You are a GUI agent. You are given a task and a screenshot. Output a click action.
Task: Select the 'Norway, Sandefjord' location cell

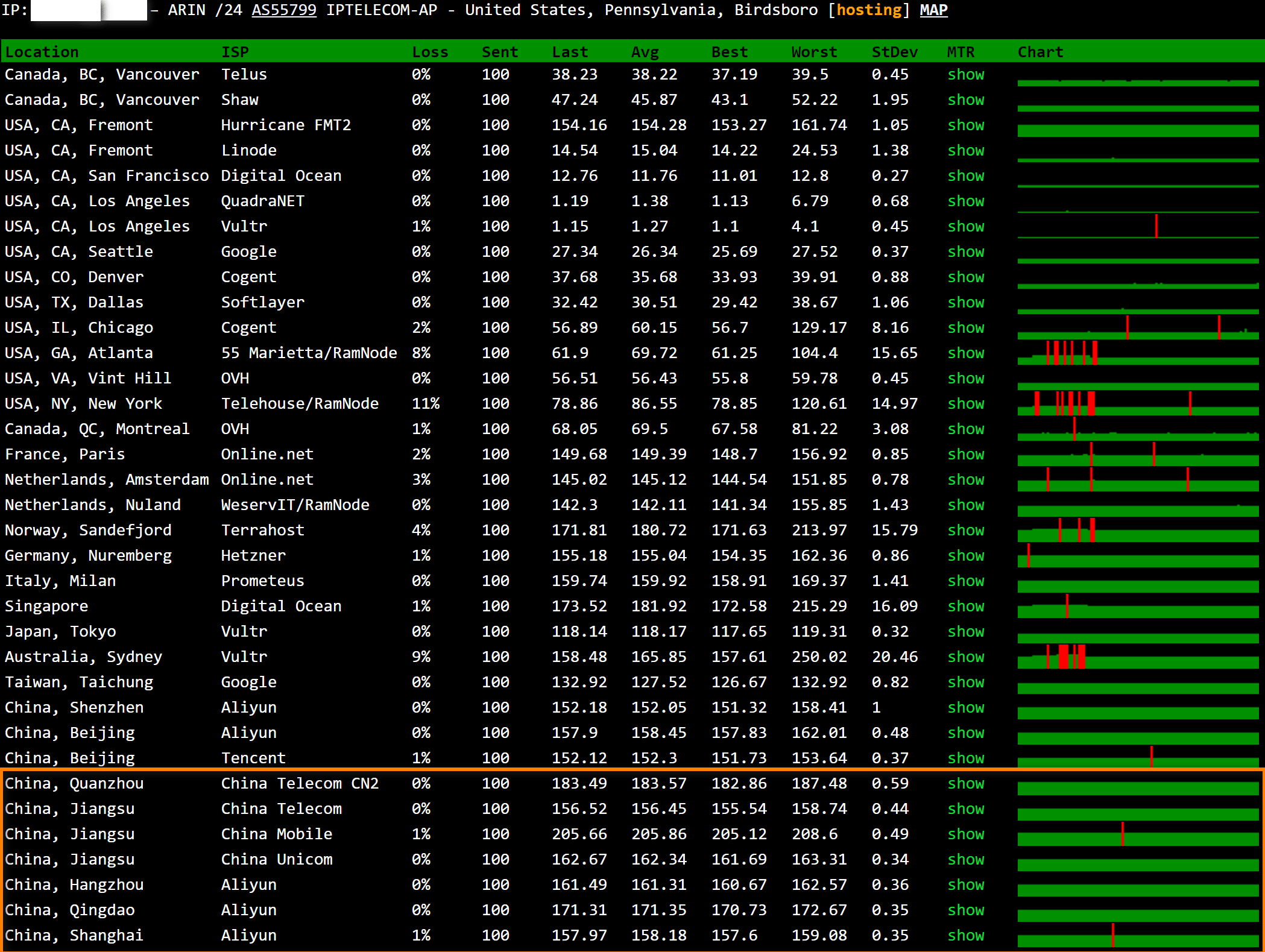click(88, 530)
